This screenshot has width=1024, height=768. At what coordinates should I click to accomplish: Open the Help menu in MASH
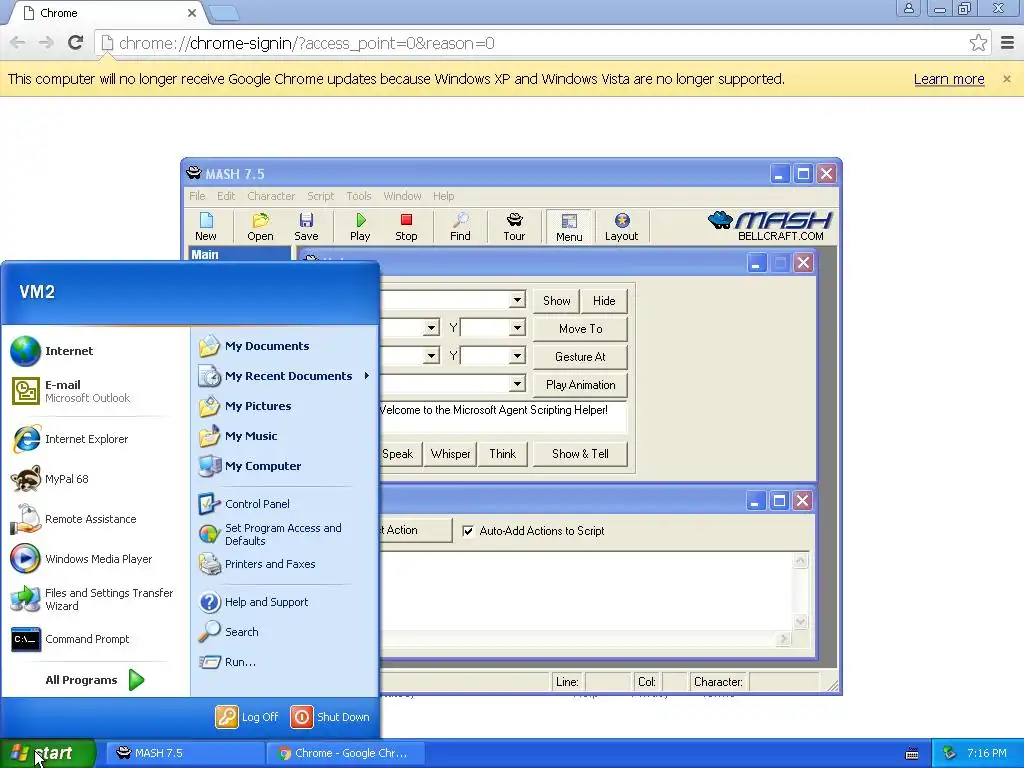point(443,196)
